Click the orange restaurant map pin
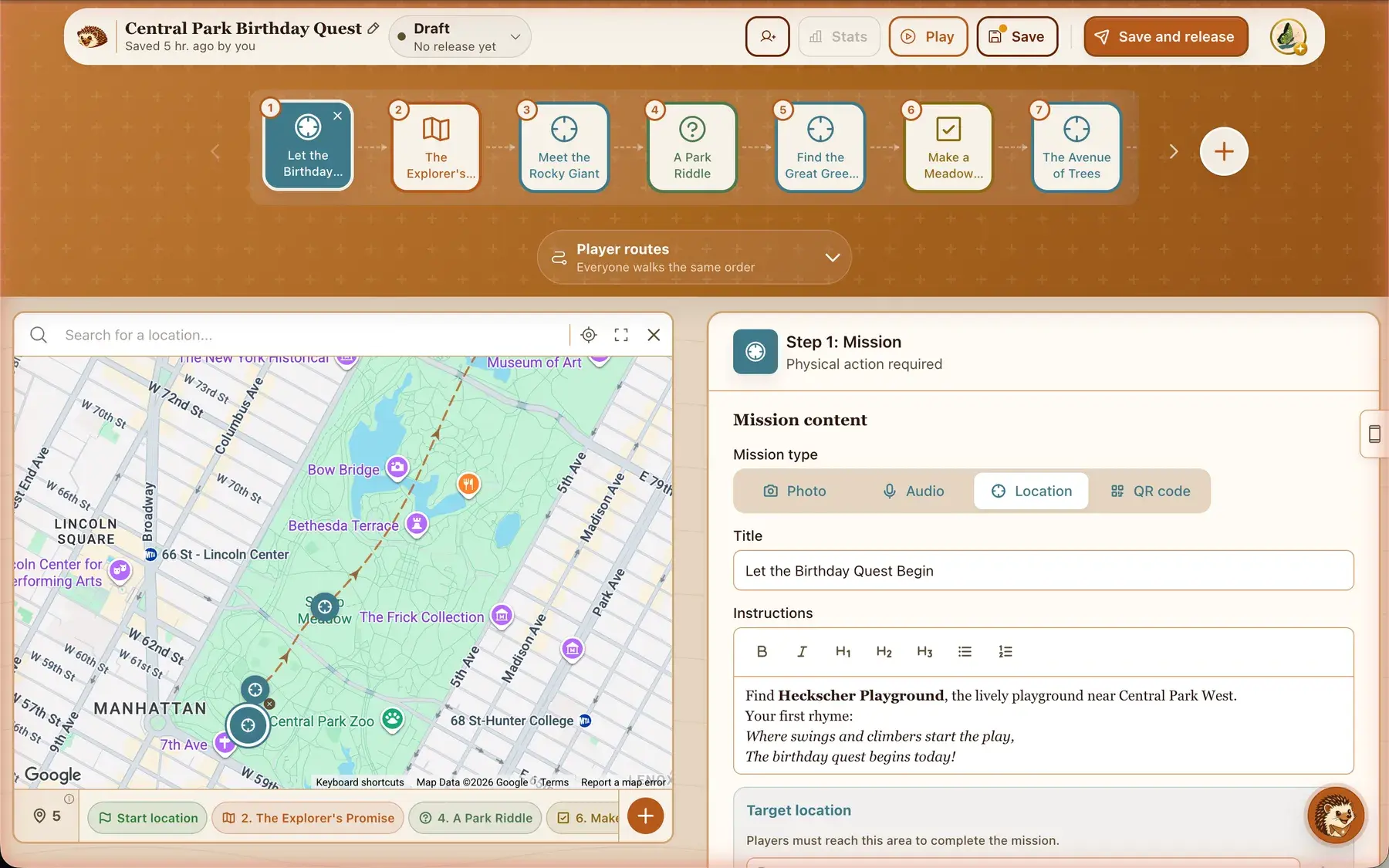The image size is (1389, 868). 468,485
